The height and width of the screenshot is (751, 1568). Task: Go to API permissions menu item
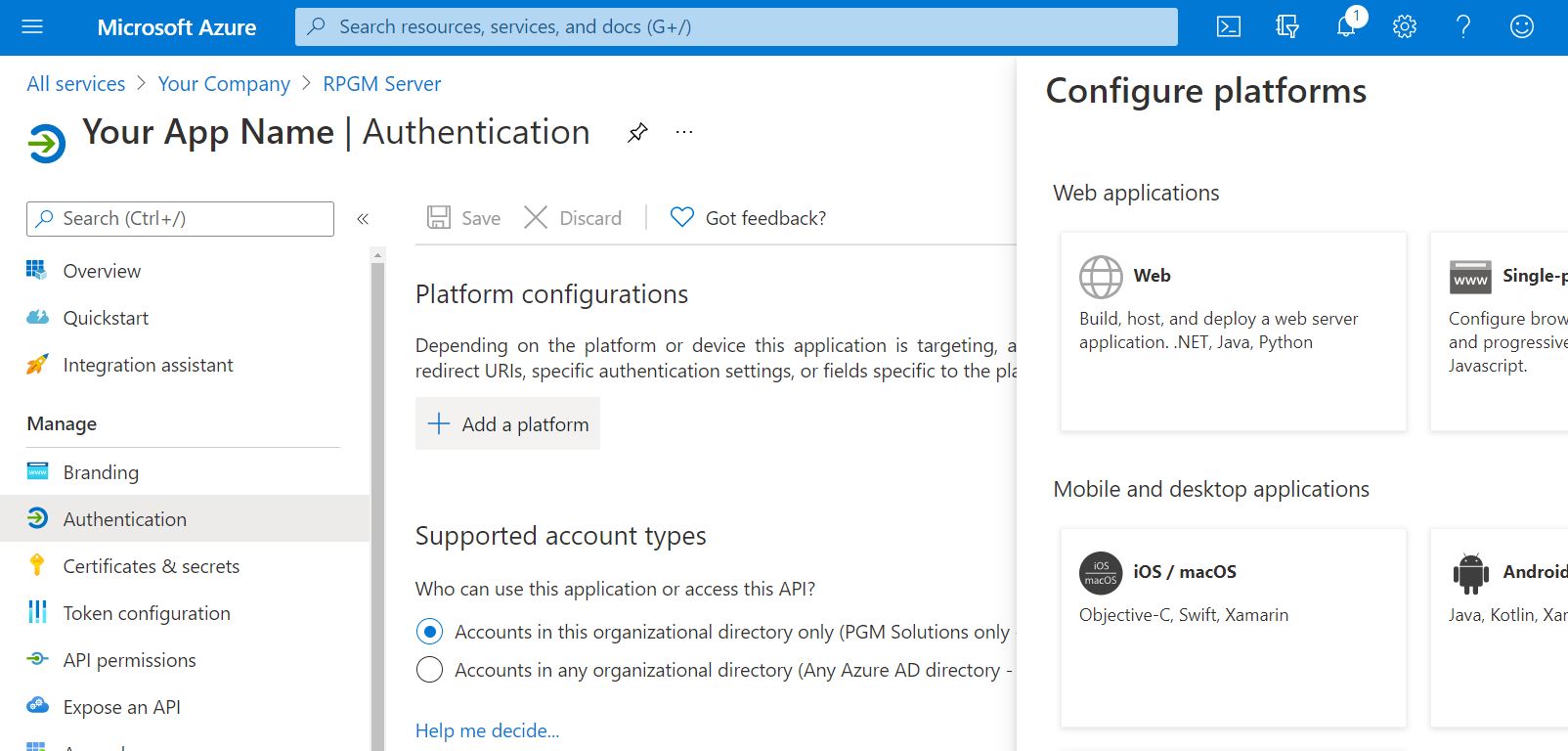coord(129,660)
